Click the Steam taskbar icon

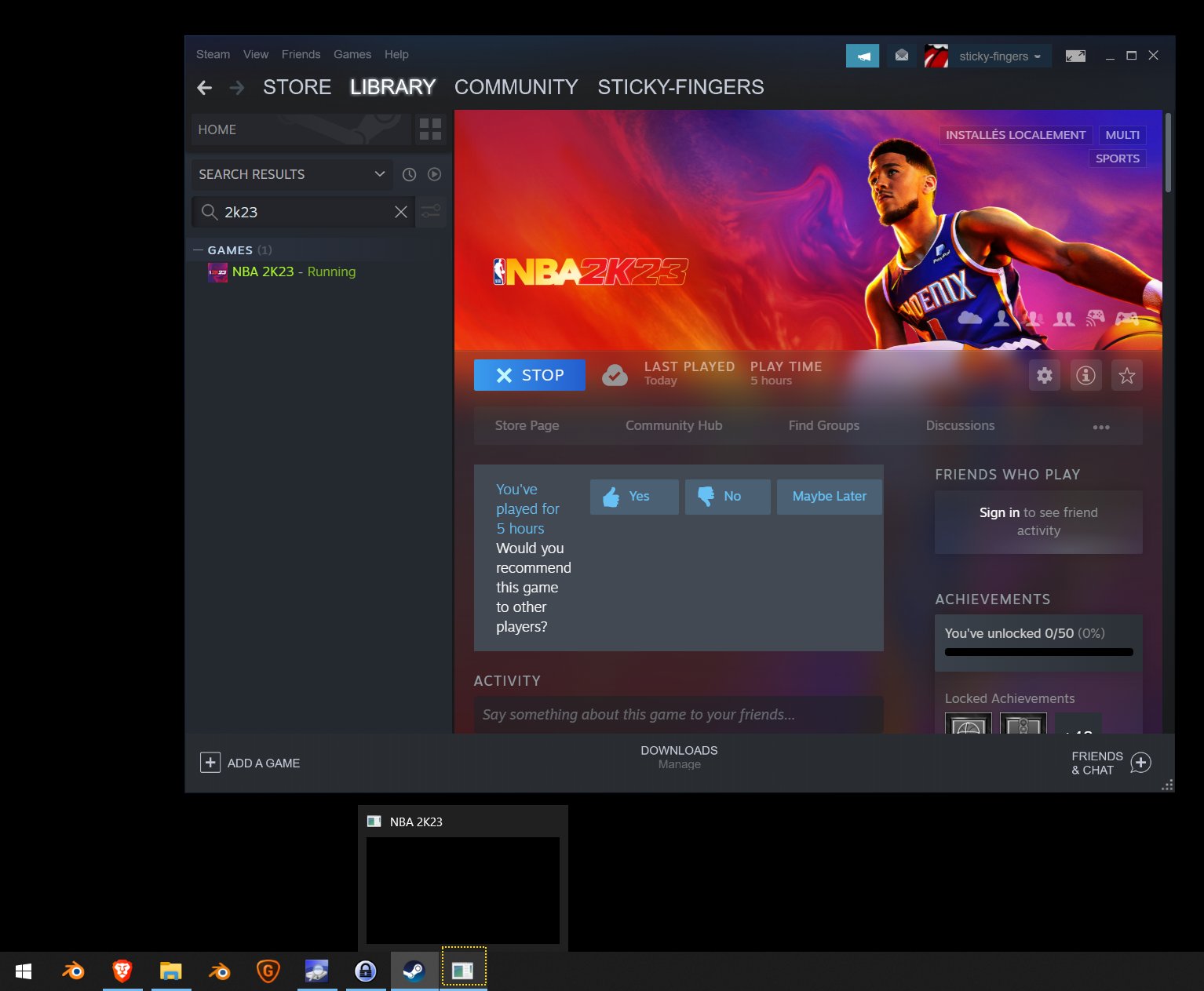(x=414, y=971)
